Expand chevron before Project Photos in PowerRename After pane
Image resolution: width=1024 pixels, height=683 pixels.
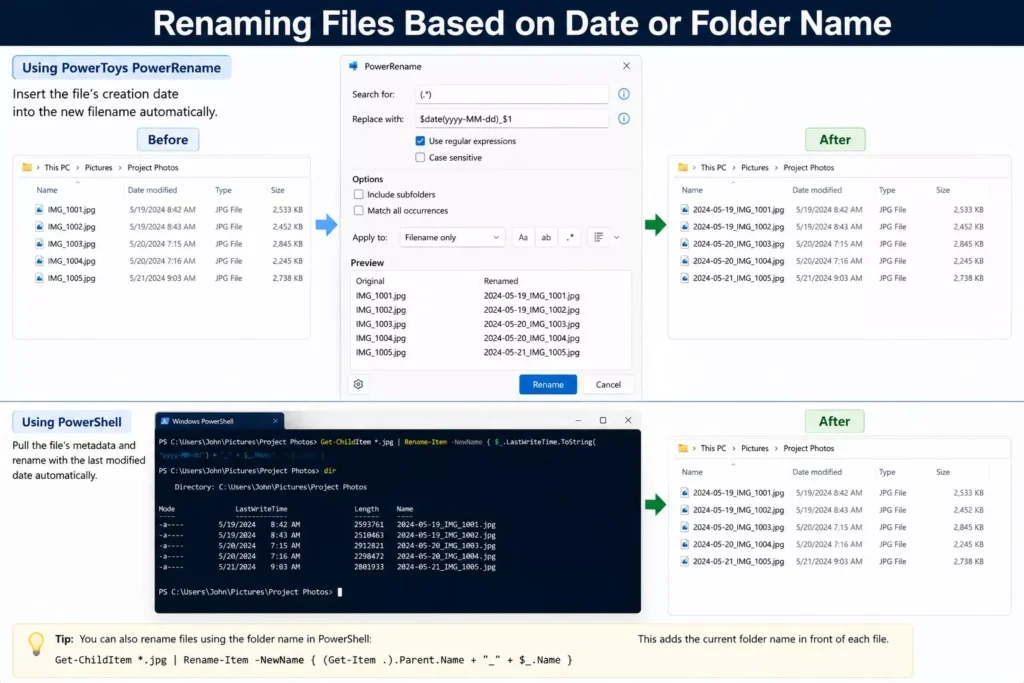coord(776,168)
